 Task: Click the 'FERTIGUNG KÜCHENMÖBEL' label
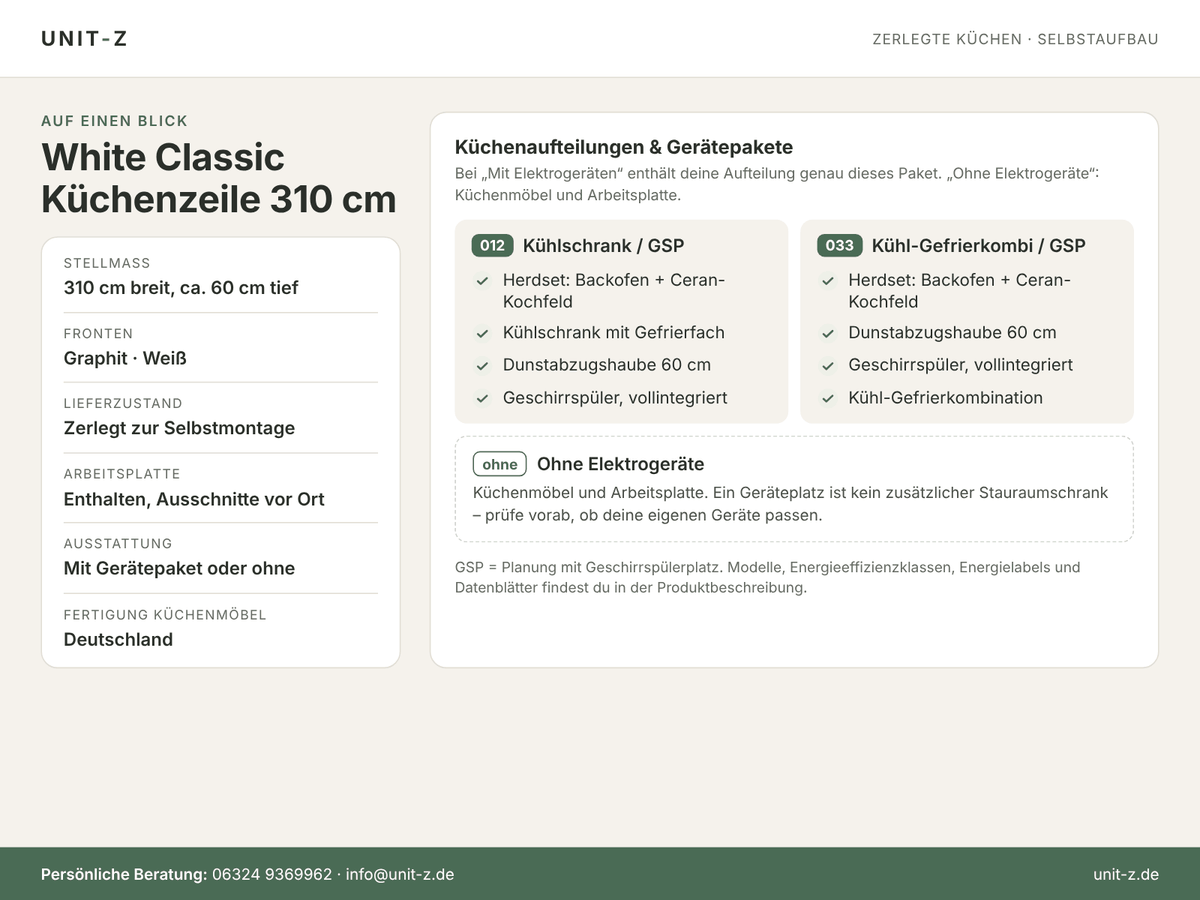(165, 615)
